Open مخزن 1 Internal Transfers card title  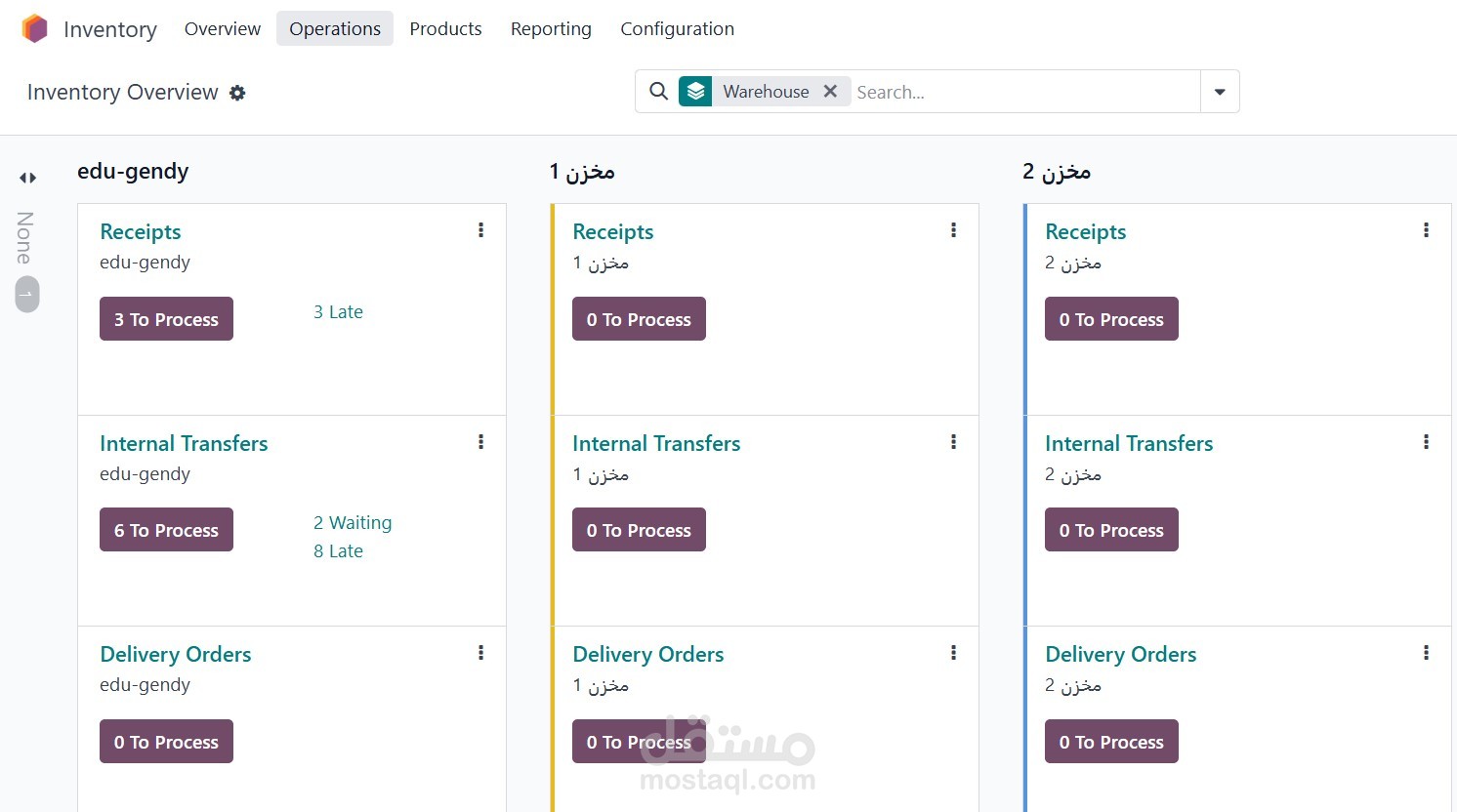[656, 443]
